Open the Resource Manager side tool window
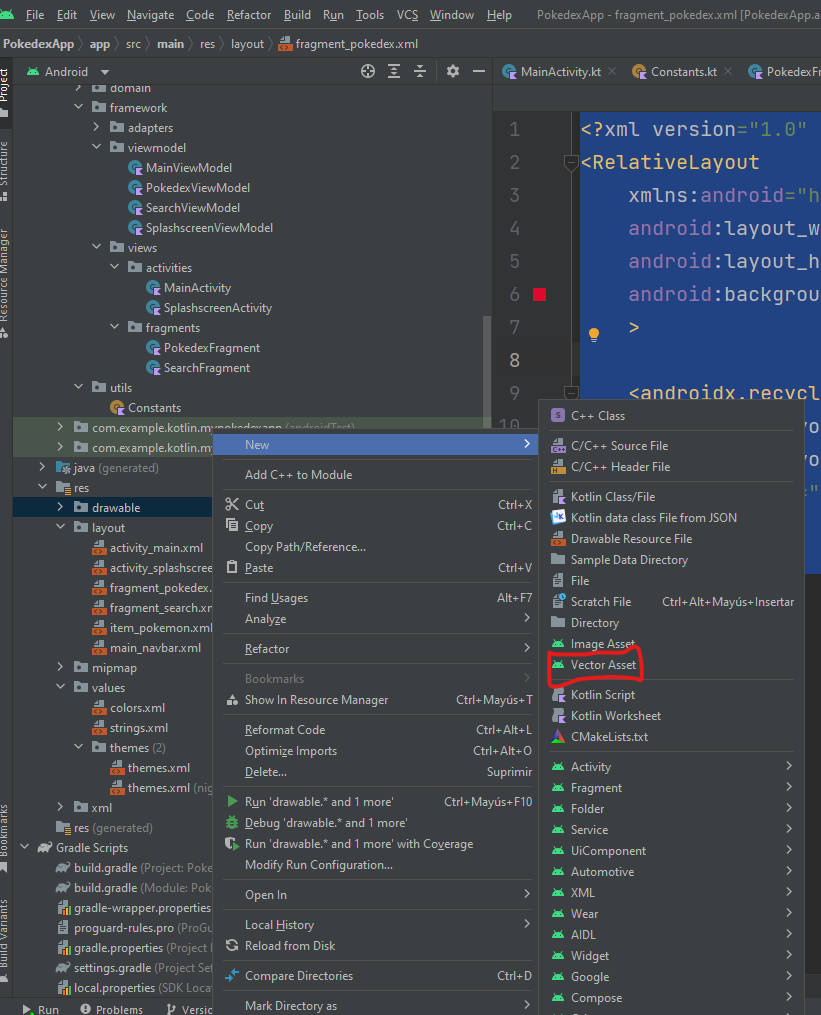 (x=5, y=275)
